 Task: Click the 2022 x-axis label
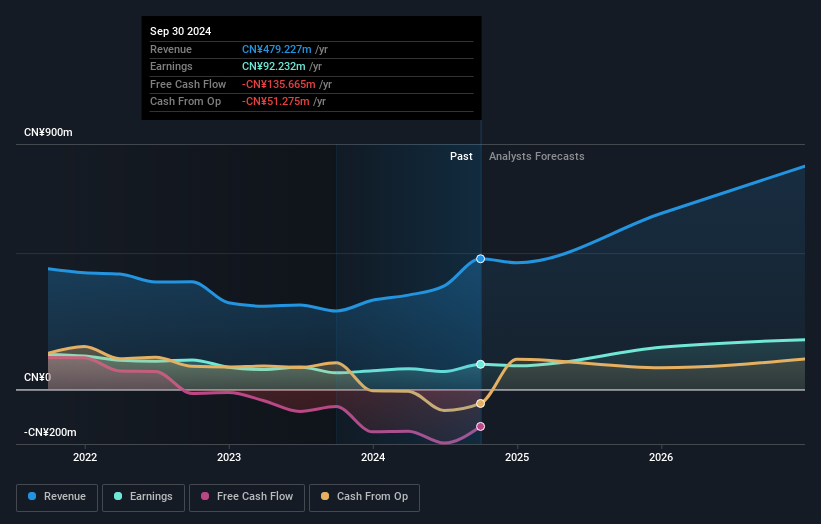click(x=85, y=457)
